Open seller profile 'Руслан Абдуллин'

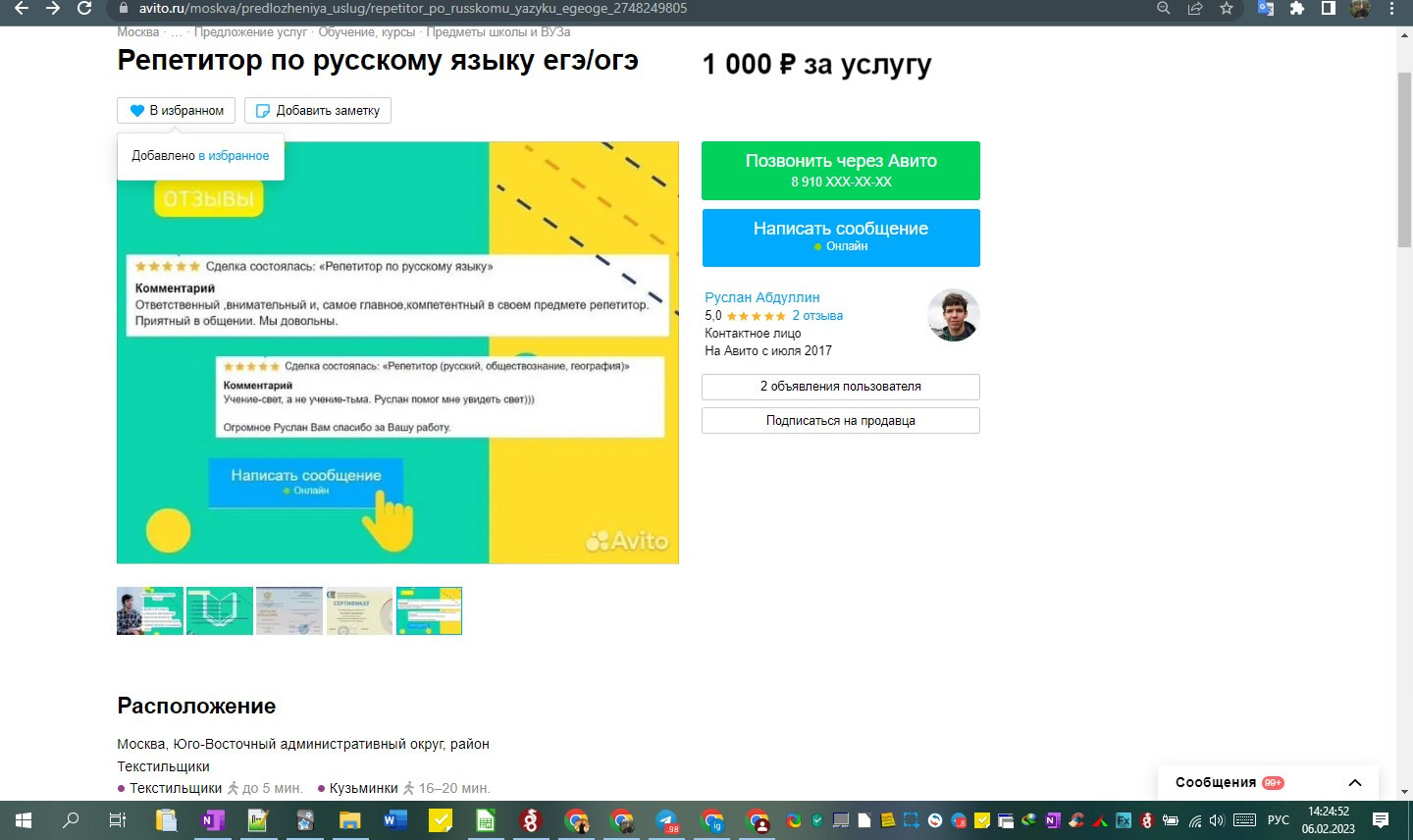click(762, 297)
